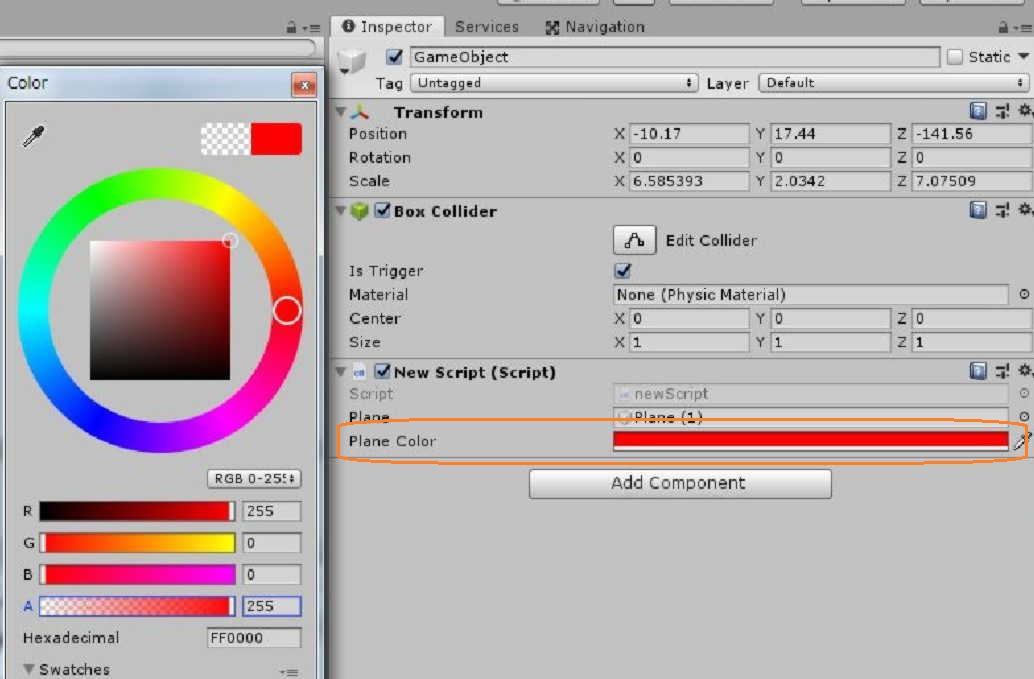Open Transform component help icon
Screen dimensions: 1034x679
click(x=978, y=112)
